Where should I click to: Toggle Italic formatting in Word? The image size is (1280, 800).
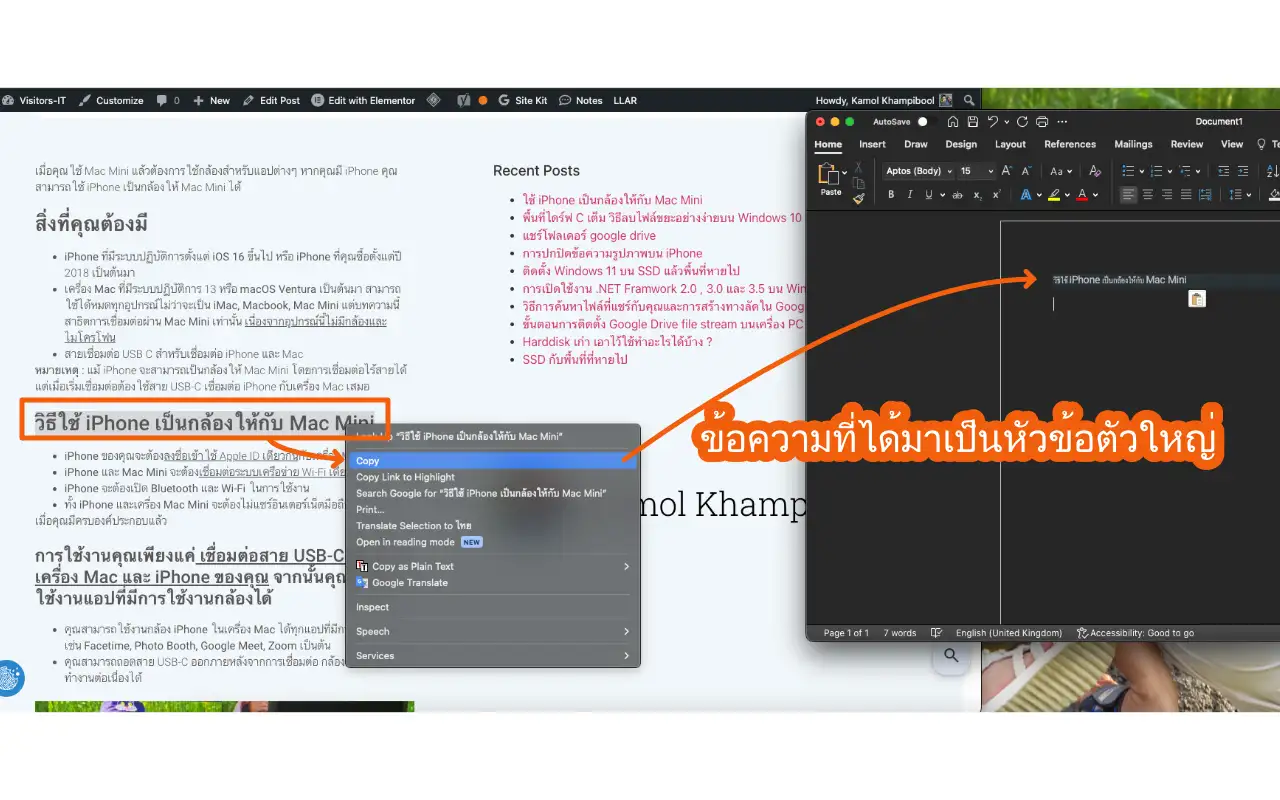[x=909, y=195]
